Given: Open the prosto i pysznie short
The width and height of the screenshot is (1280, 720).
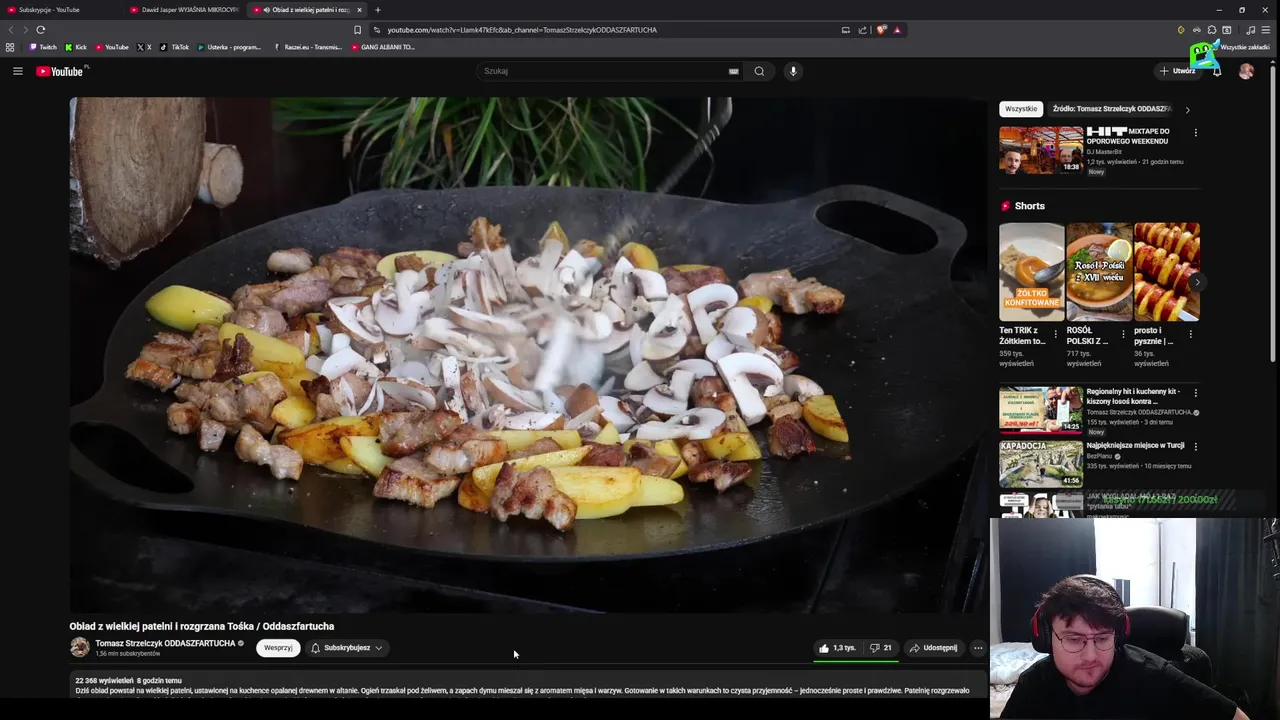Looking at the screenshot, I should coord(1167,272).
